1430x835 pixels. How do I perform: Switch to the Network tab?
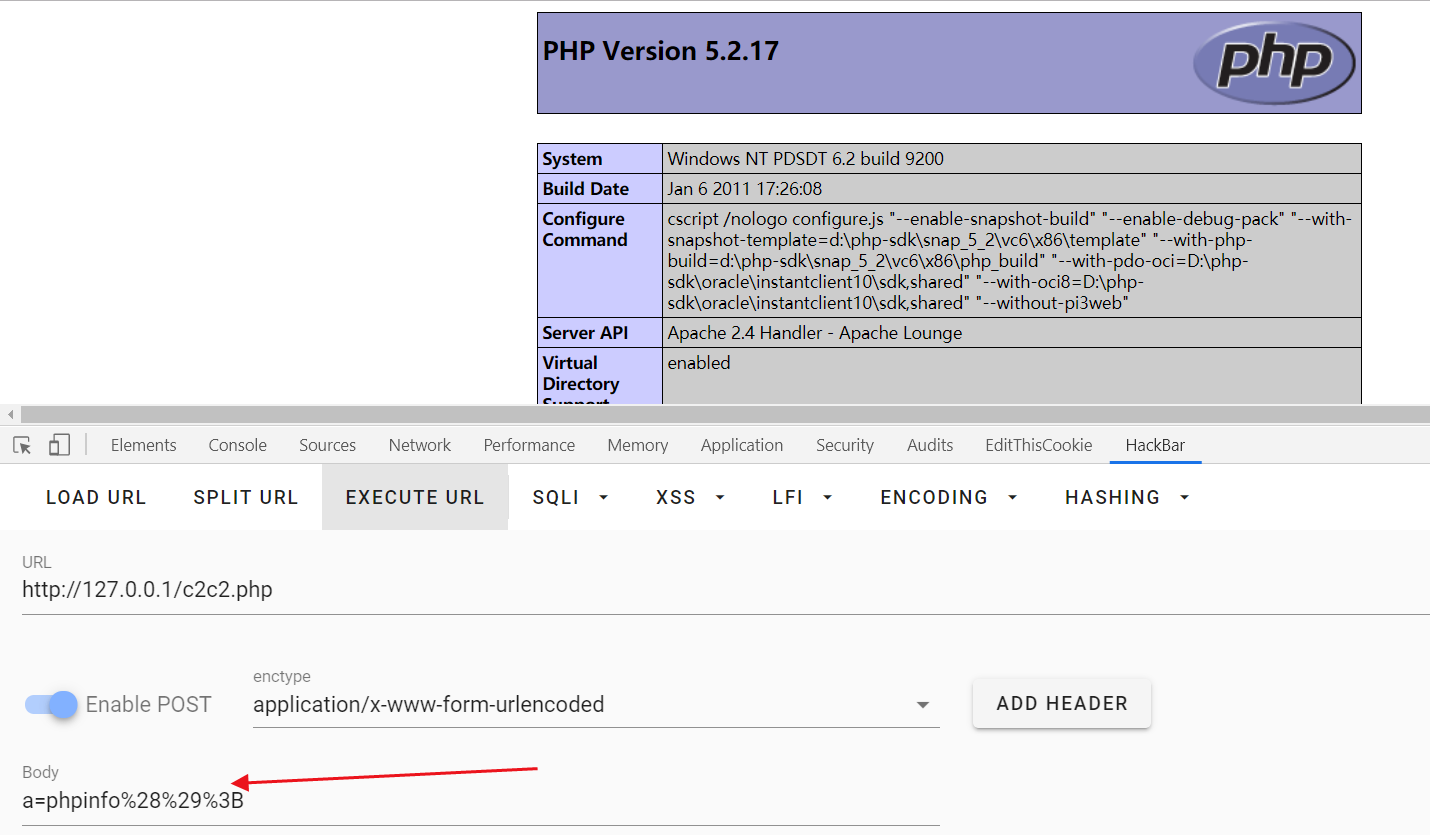click(x=419, y=445)
